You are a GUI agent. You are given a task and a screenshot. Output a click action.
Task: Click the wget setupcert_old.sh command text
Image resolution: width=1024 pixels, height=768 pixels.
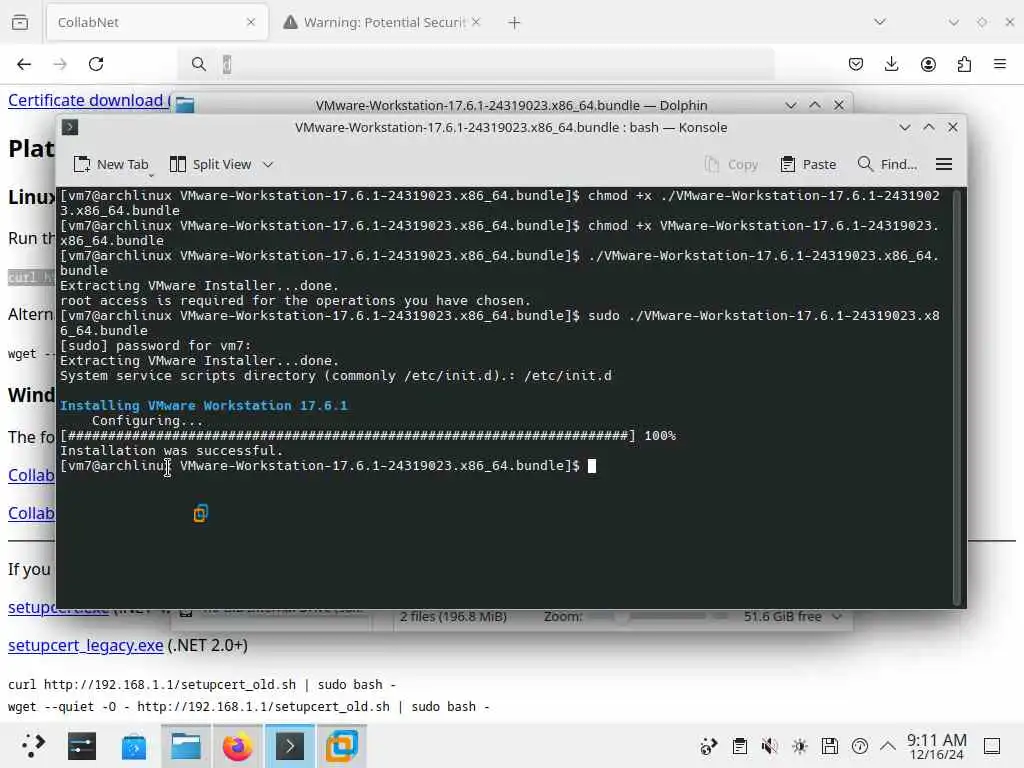(248, 707)
